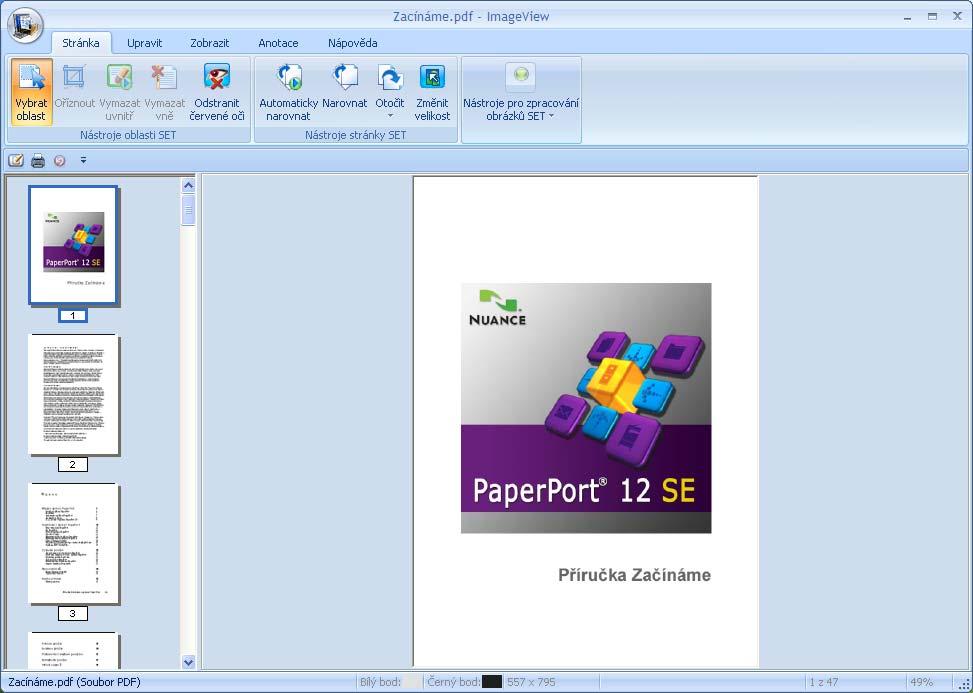Click the page number 3 label
This screenshot has height=693, width=973.
coord(73,614)
